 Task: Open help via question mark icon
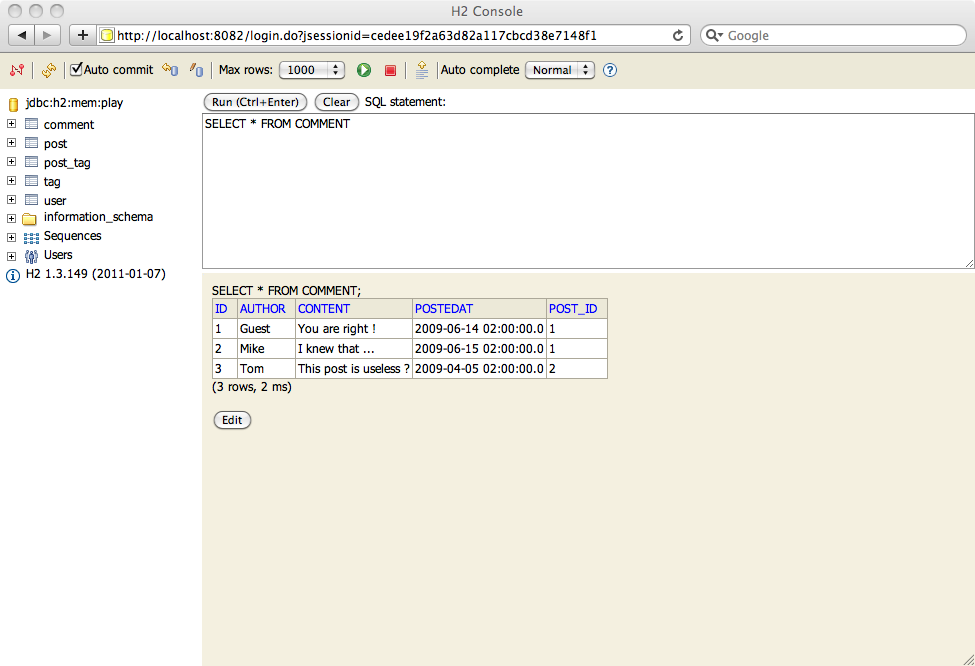610,70
